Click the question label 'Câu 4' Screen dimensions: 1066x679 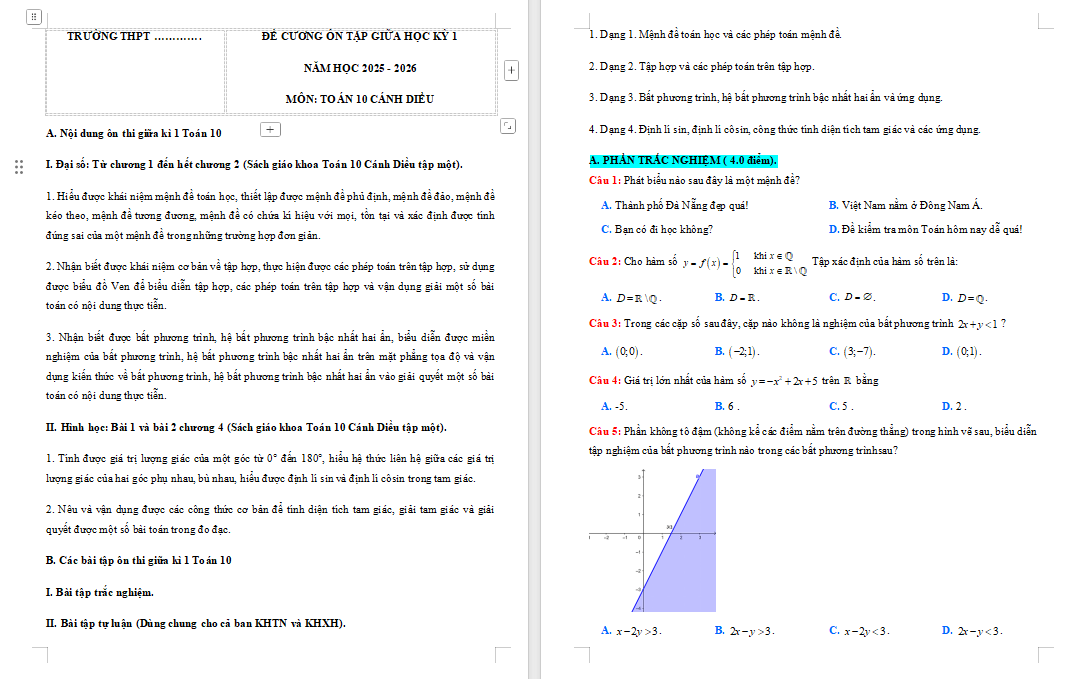click(x=605, y=381)
